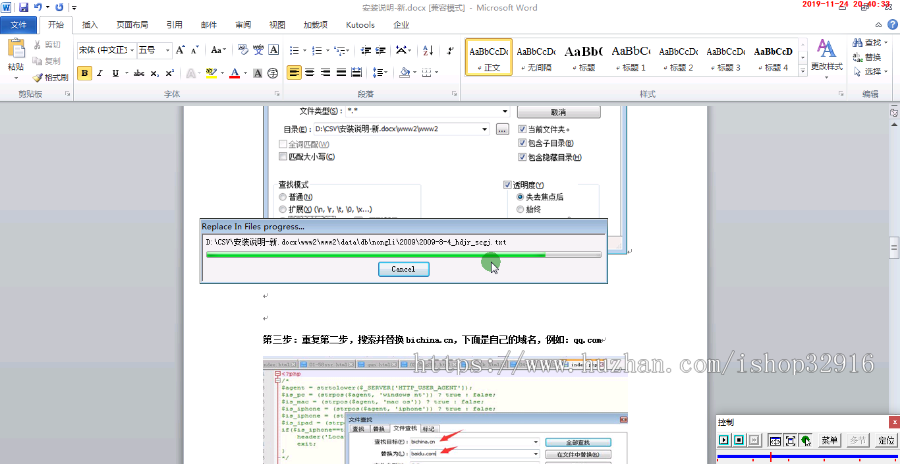Select center text alignment
Image resolution: width=900 pixels, height=464 pixels.
point(310,73)
